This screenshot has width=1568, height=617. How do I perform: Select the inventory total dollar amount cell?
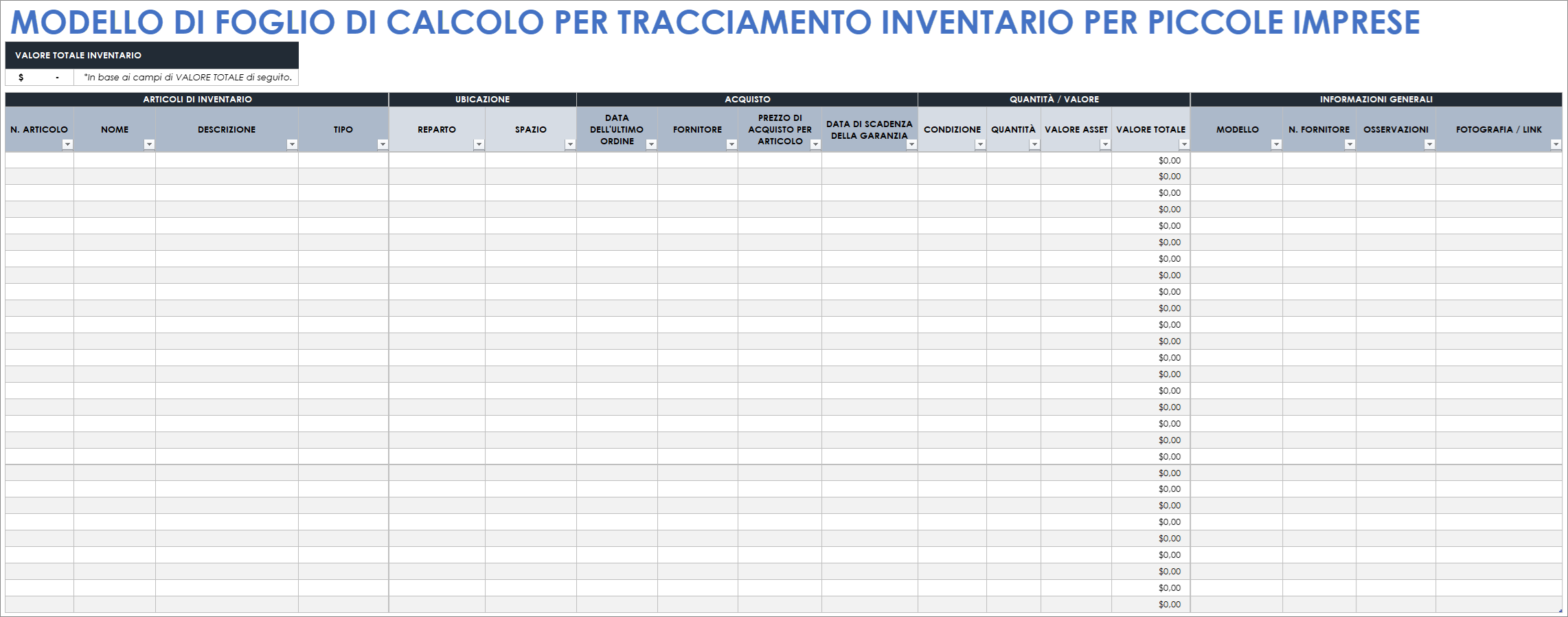coord(39,78)
